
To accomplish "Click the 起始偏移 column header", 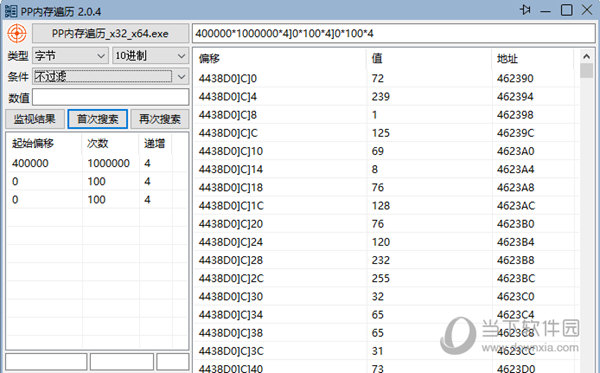I will pyautogui.click(x=33, y=143).
